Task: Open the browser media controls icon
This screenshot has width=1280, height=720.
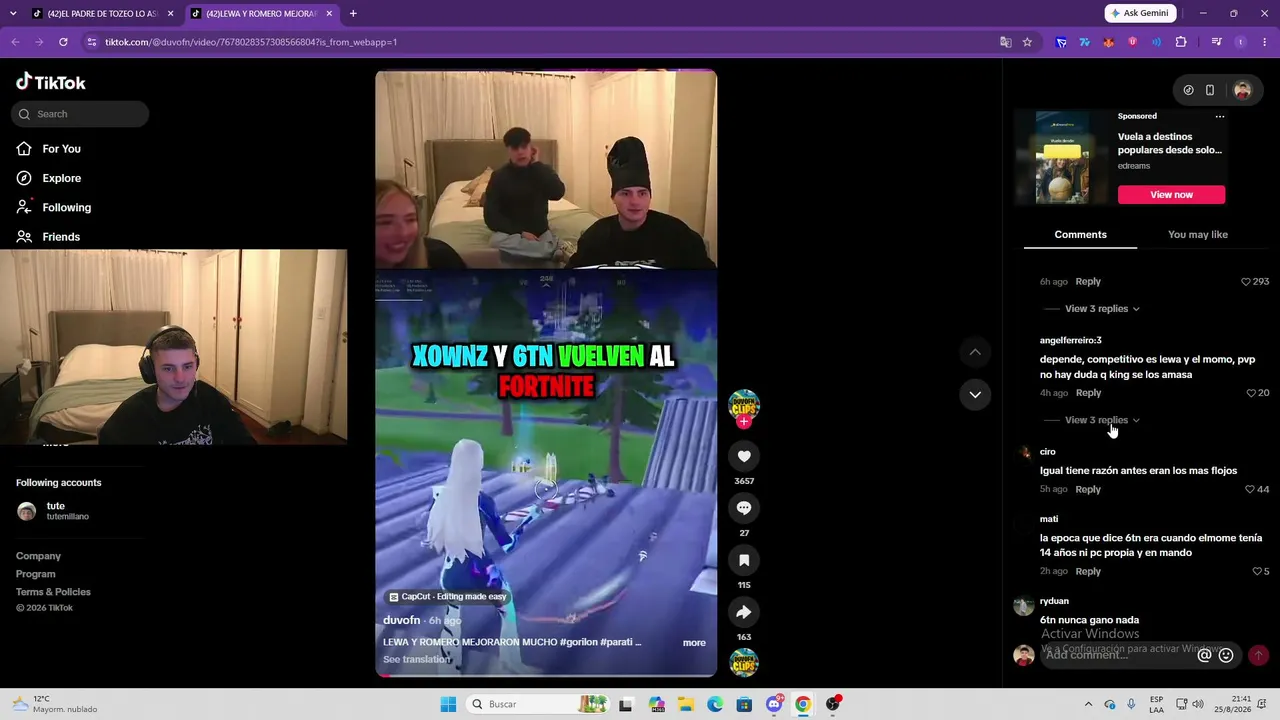Action: coord(1217,42)
